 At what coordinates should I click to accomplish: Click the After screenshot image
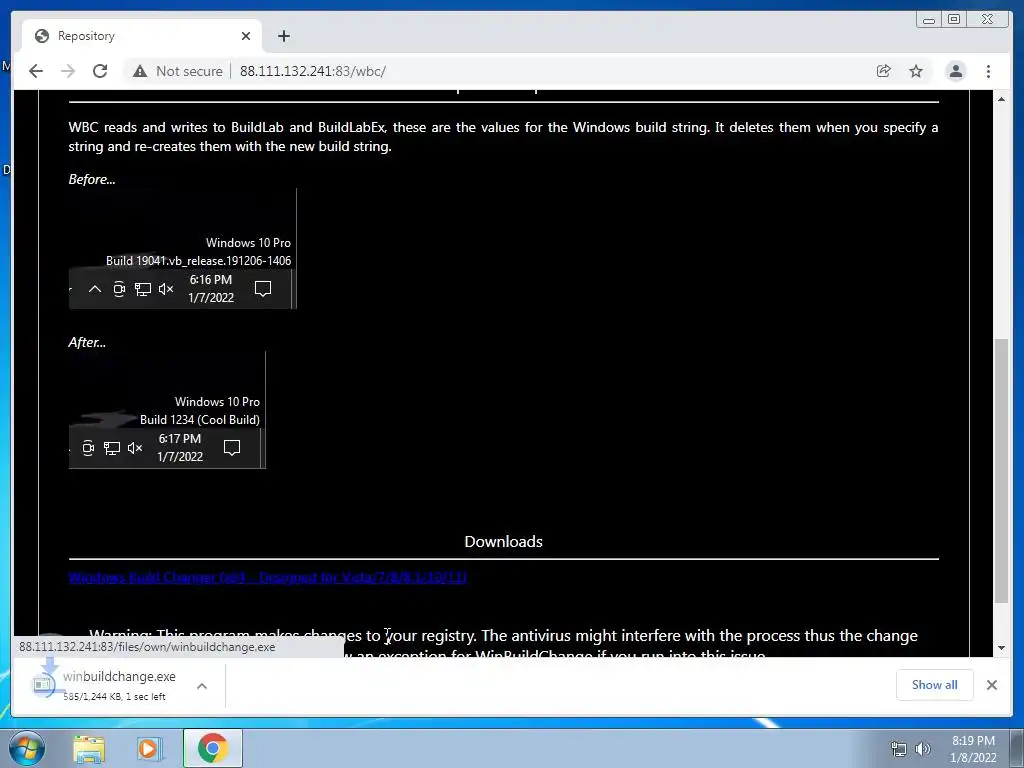tap(167, 409)
